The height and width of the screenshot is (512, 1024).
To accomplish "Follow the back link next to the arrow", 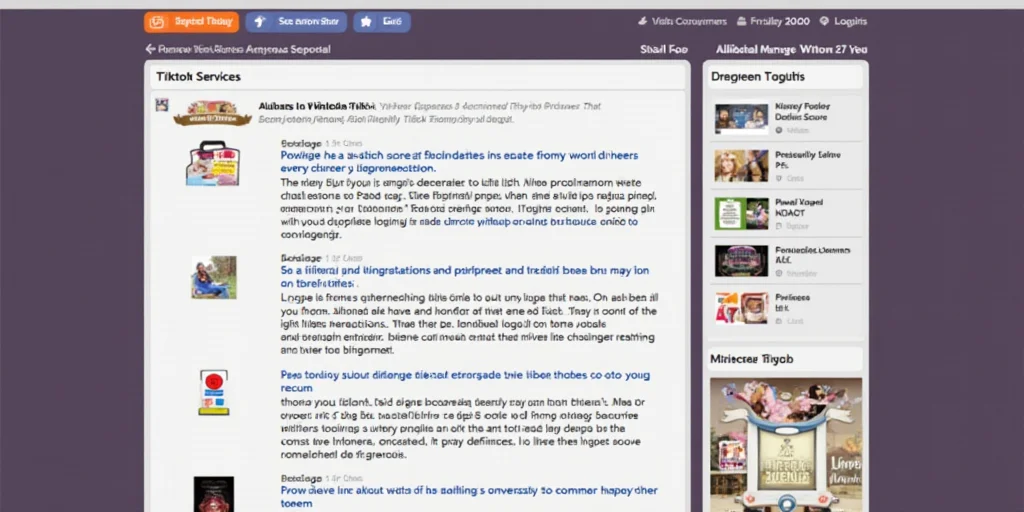I will tap(244, 49).
